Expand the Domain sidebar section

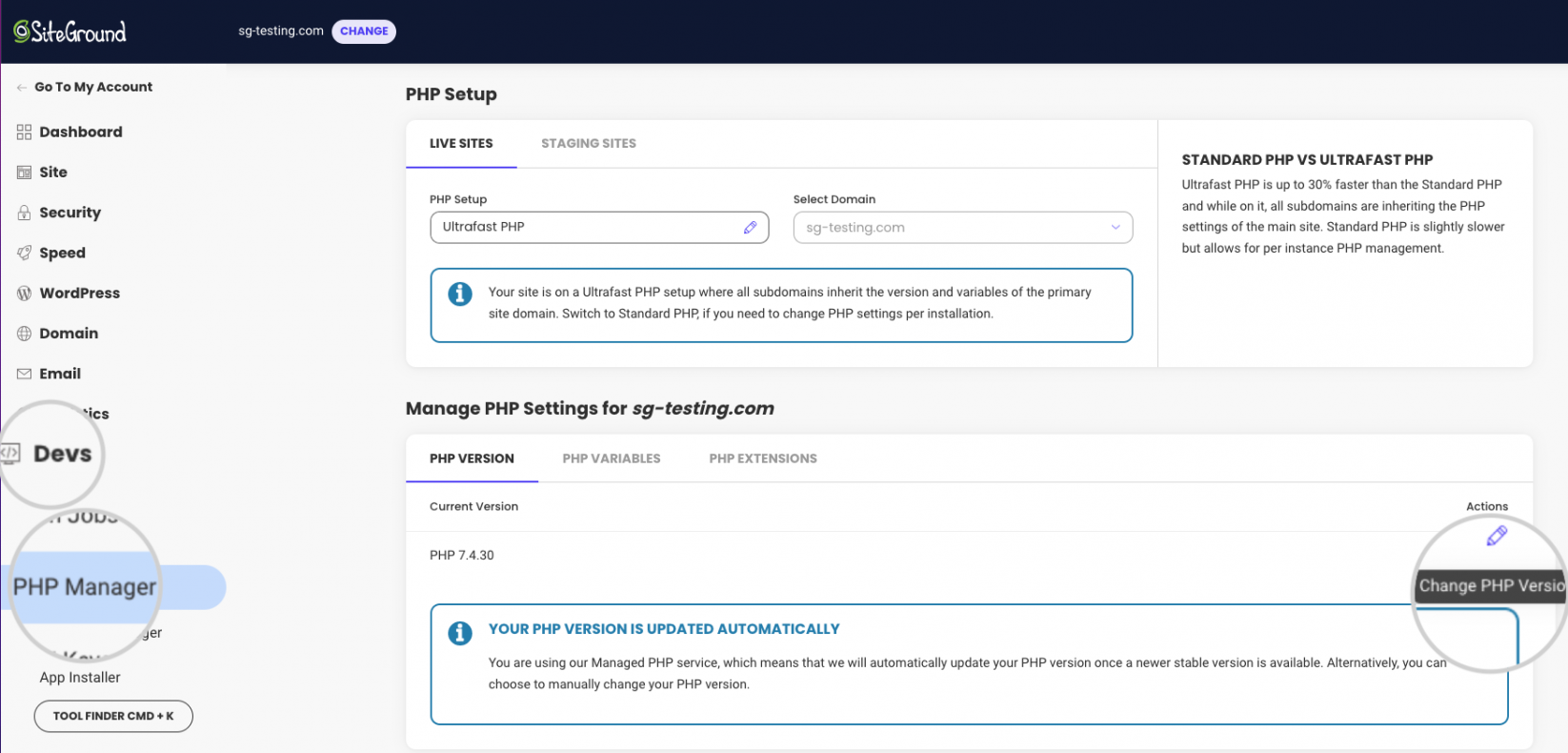pos(69,334)
